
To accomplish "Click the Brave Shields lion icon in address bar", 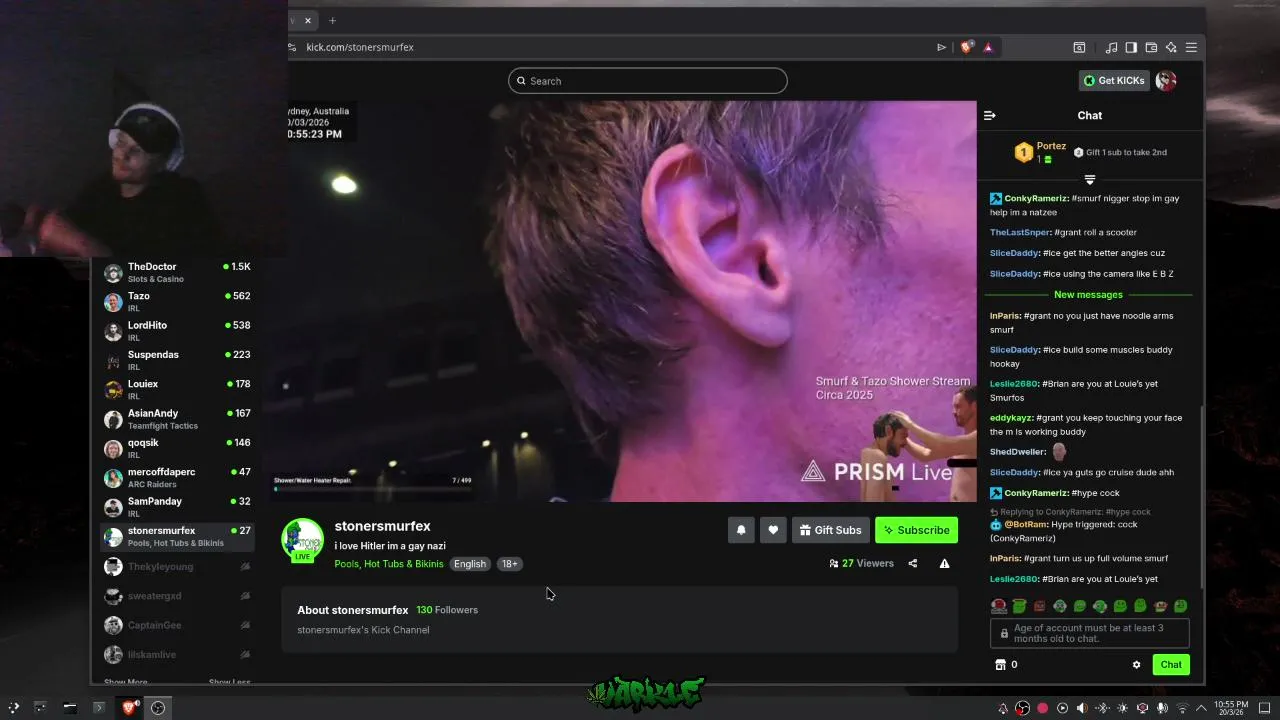I will (966, 47).
